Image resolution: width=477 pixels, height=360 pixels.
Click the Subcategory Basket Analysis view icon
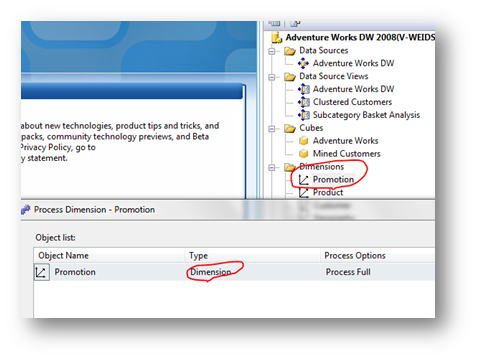pos(304,115)
